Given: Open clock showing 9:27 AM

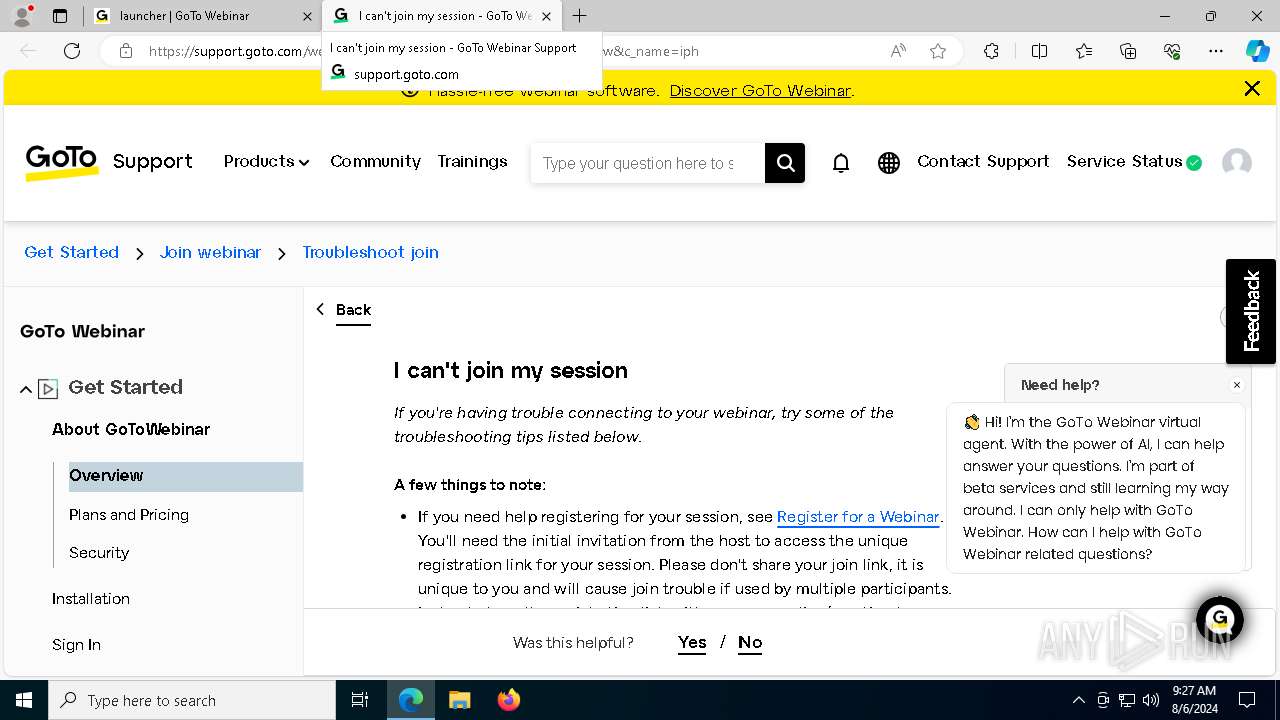Looking at the screenshot, I should click(1194, 700).
